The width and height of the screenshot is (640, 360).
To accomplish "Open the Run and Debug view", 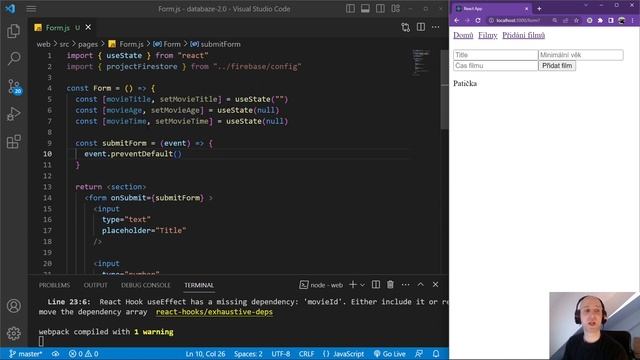I will tap(13, 114).
